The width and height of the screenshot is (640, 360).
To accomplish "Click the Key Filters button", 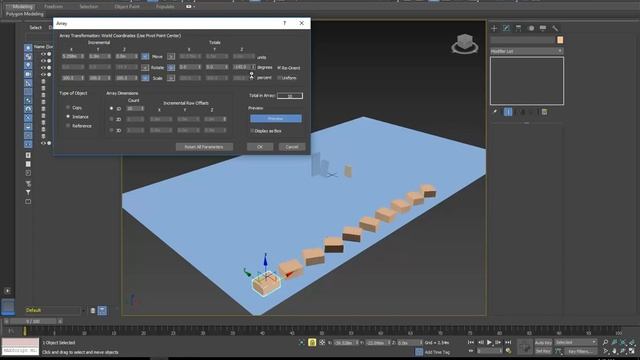I will click(x=580, y=351).
